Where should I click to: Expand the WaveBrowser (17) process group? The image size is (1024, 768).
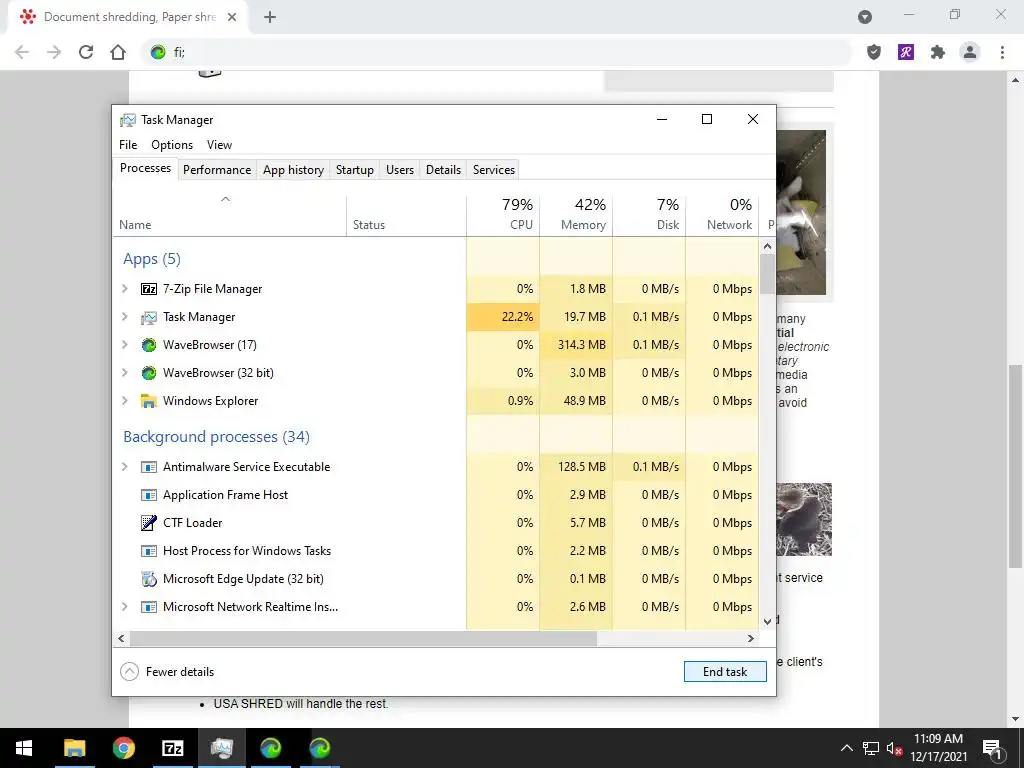(x=125, y=345)
